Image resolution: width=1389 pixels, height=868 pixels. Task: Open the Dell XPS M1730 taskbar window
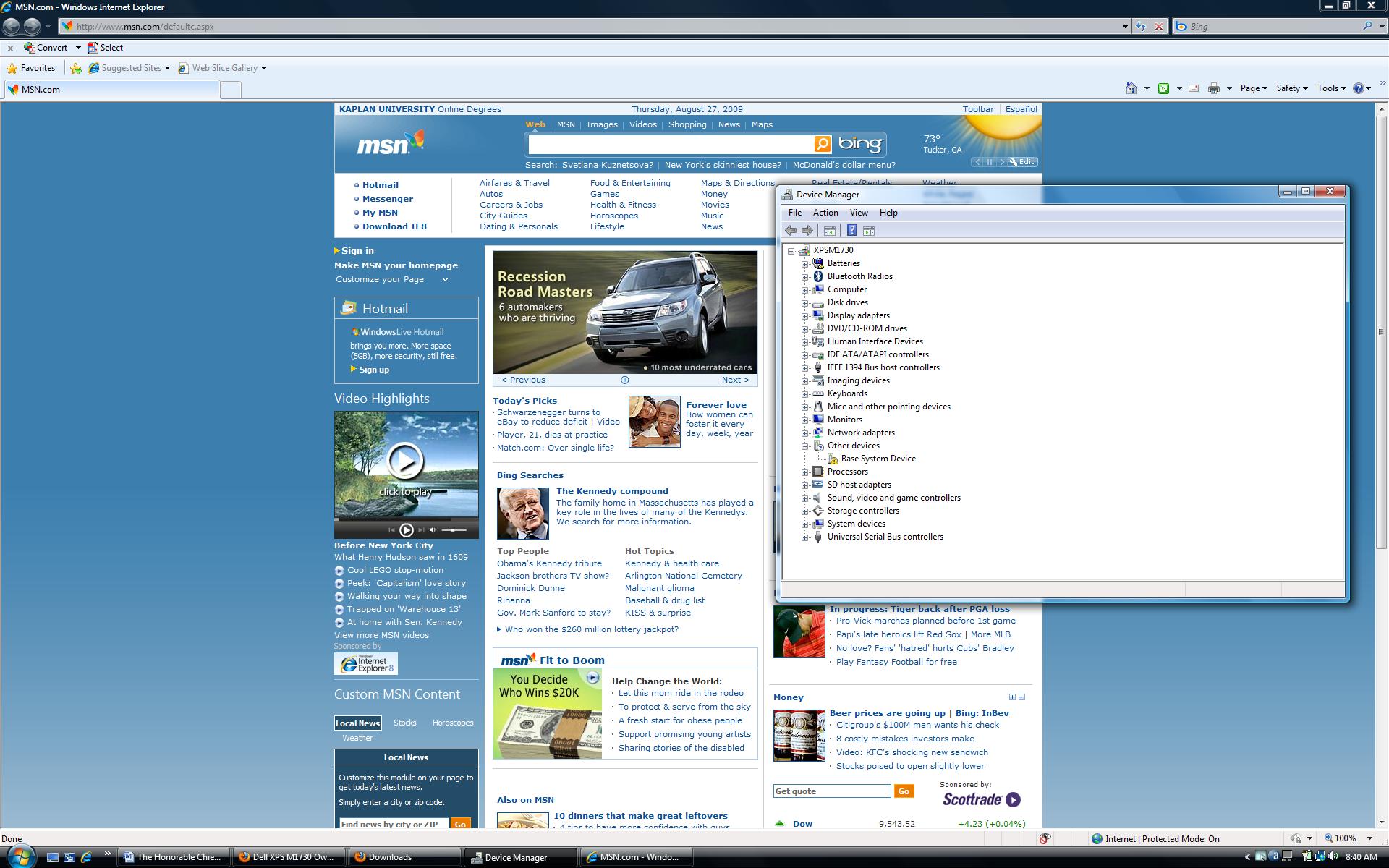point(288,857)
